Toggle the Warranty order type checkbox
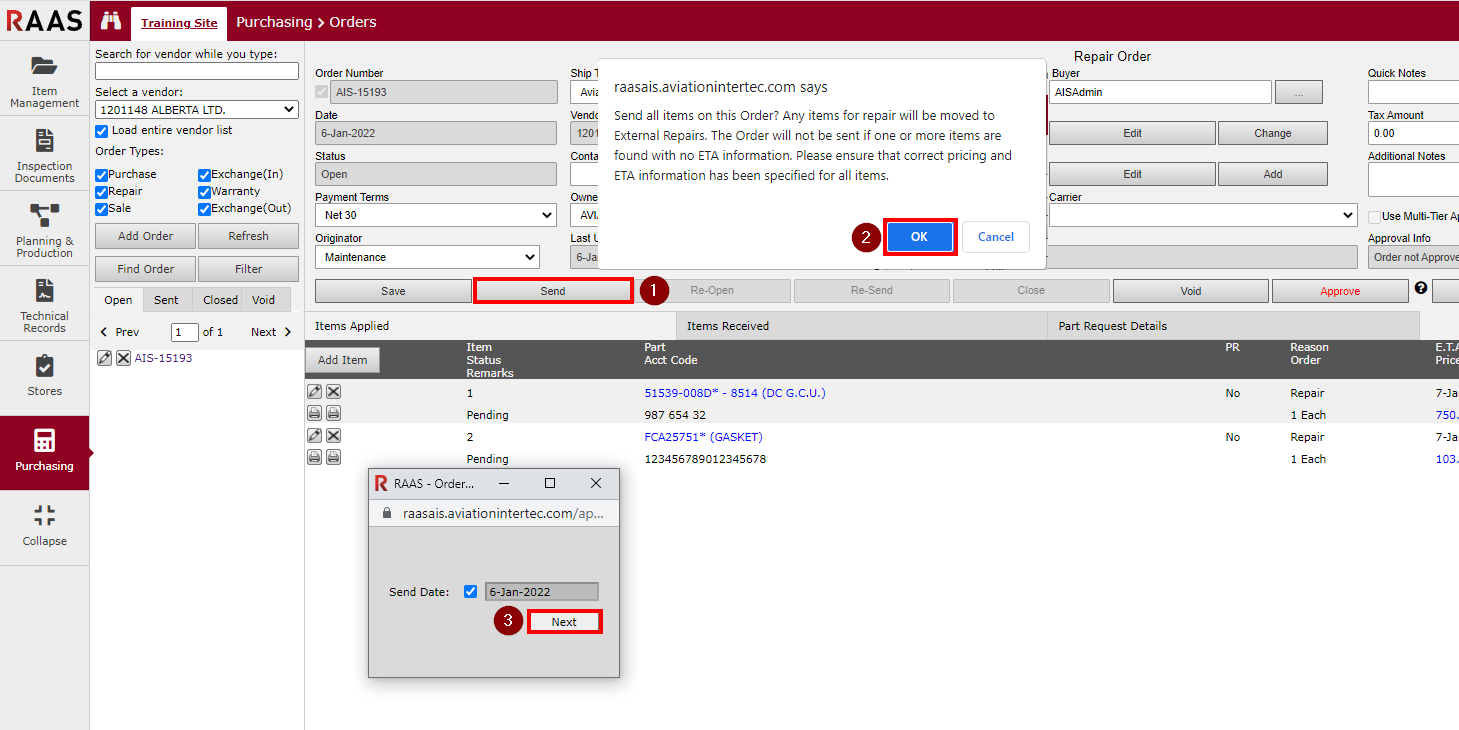1459x730 pixels. (x=204, y=192)
